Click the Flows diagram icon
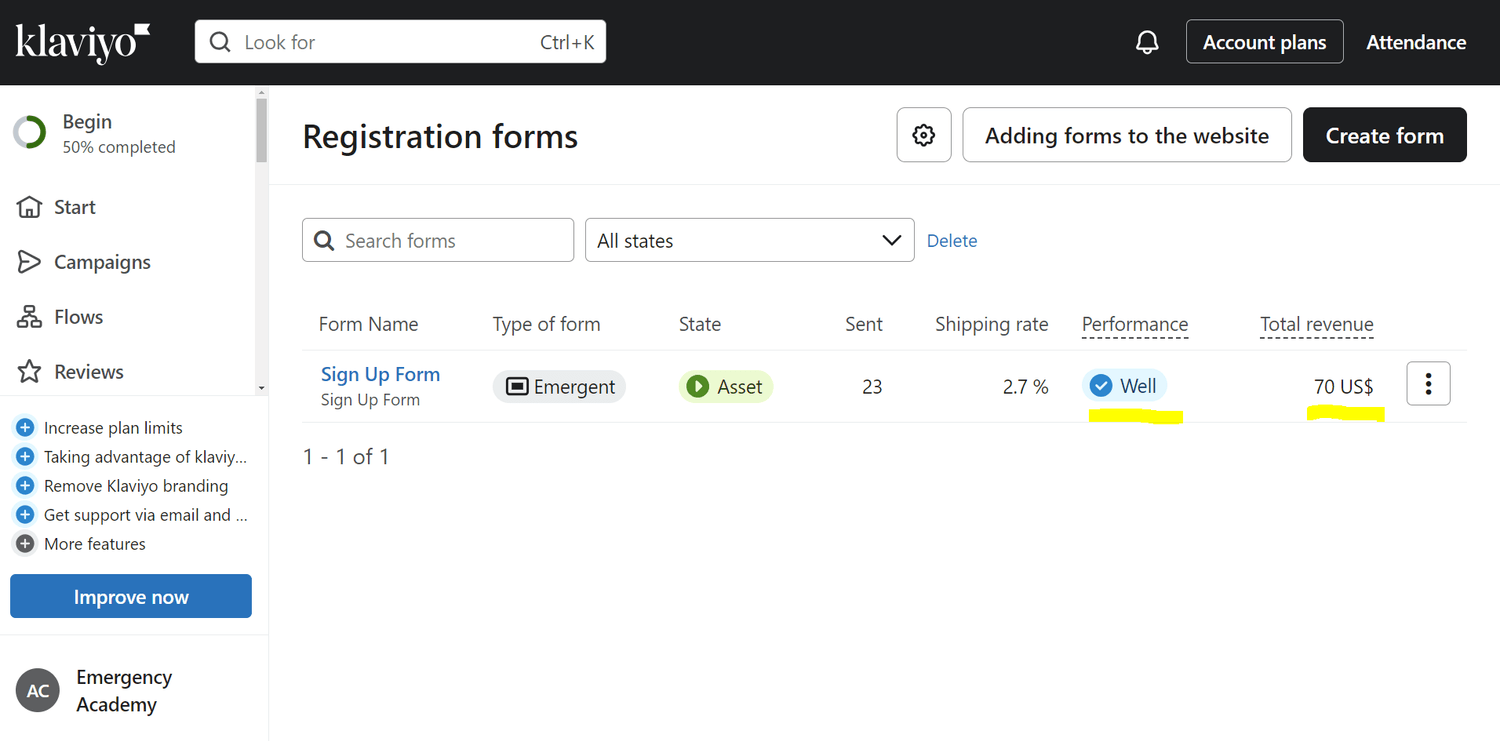Viewport: 1500px width, 741px height. point(30,317)
